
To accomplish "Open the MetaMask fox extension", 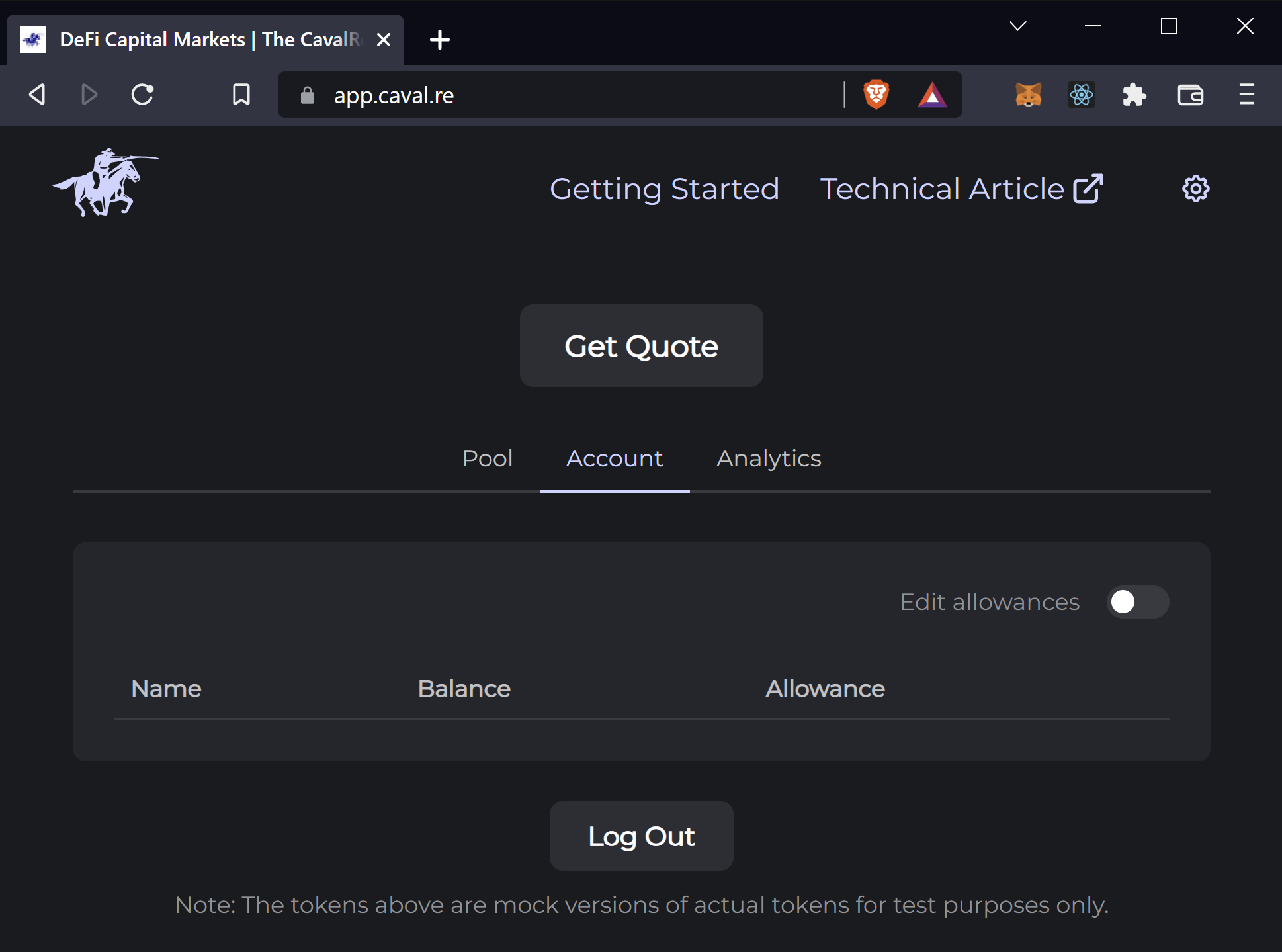I will (1028, 95).
